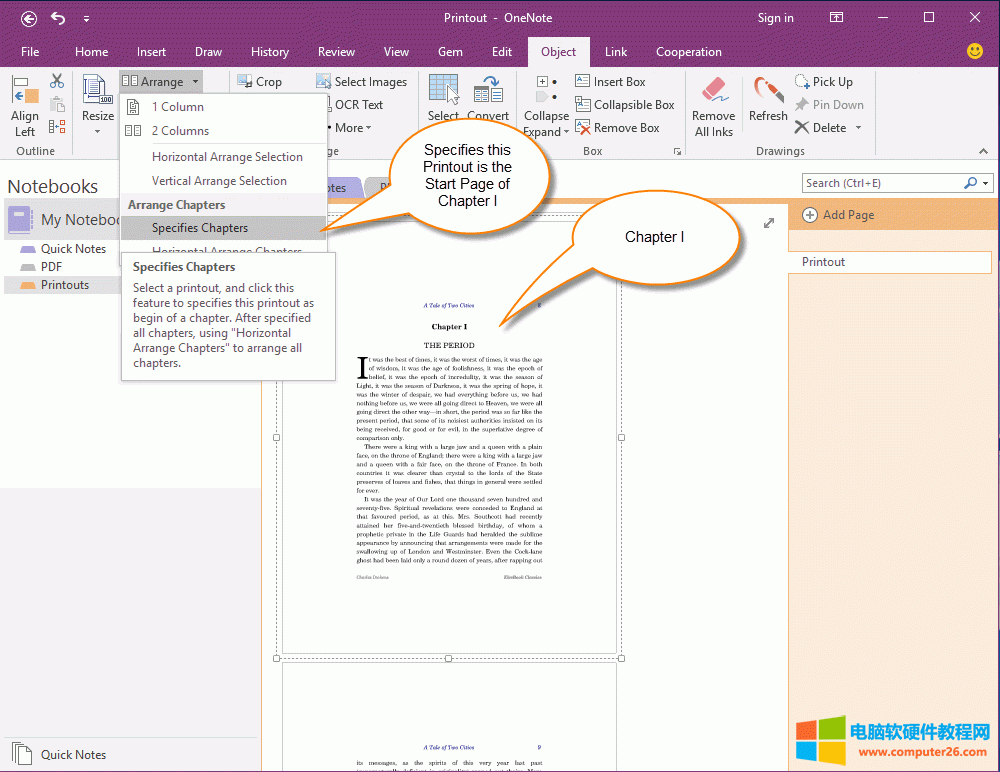
Task: Click the smiley feedback icon
Action: pyautogui.click(x=974, y=51)
